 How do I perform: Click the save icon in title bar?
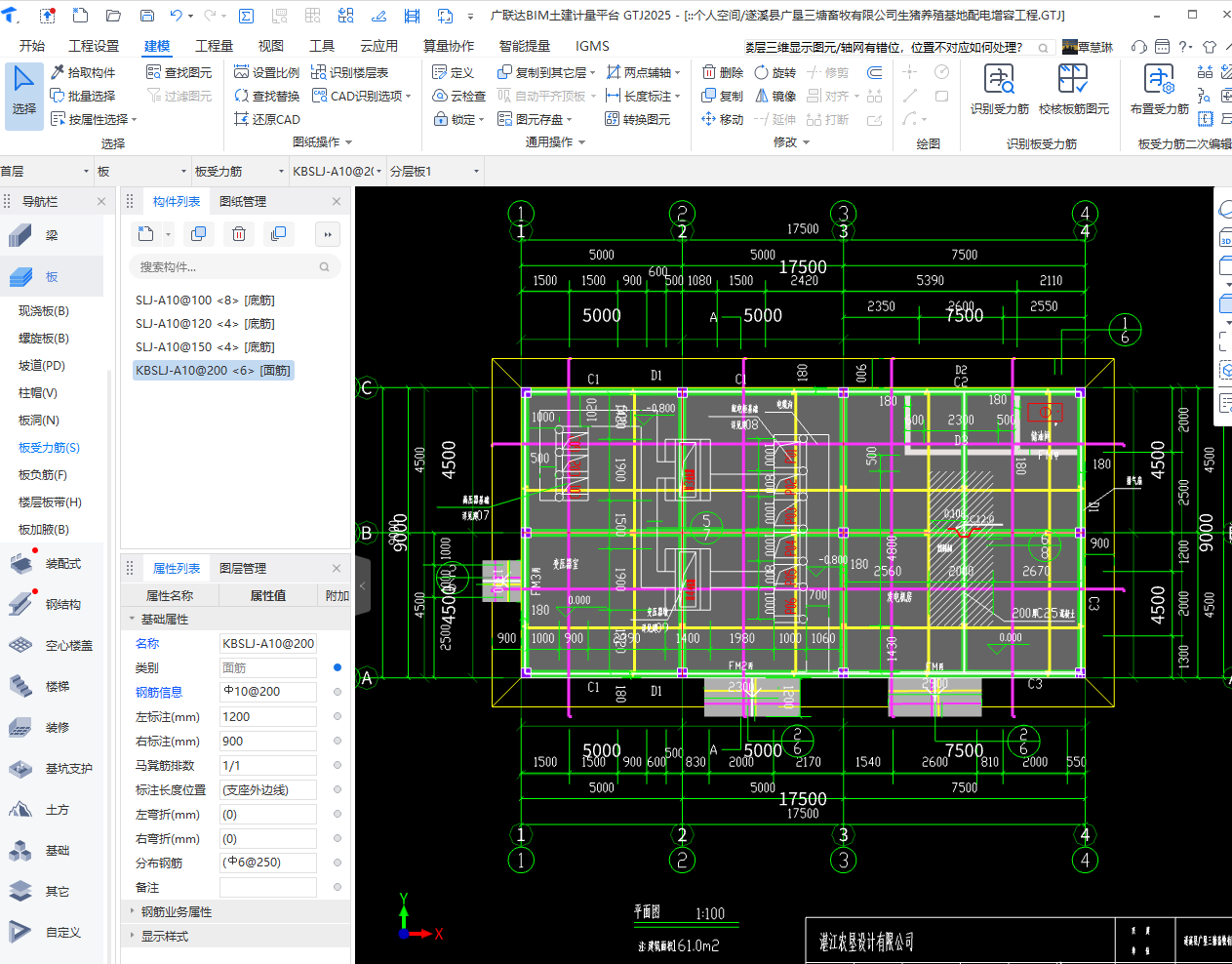coord(146,16)
